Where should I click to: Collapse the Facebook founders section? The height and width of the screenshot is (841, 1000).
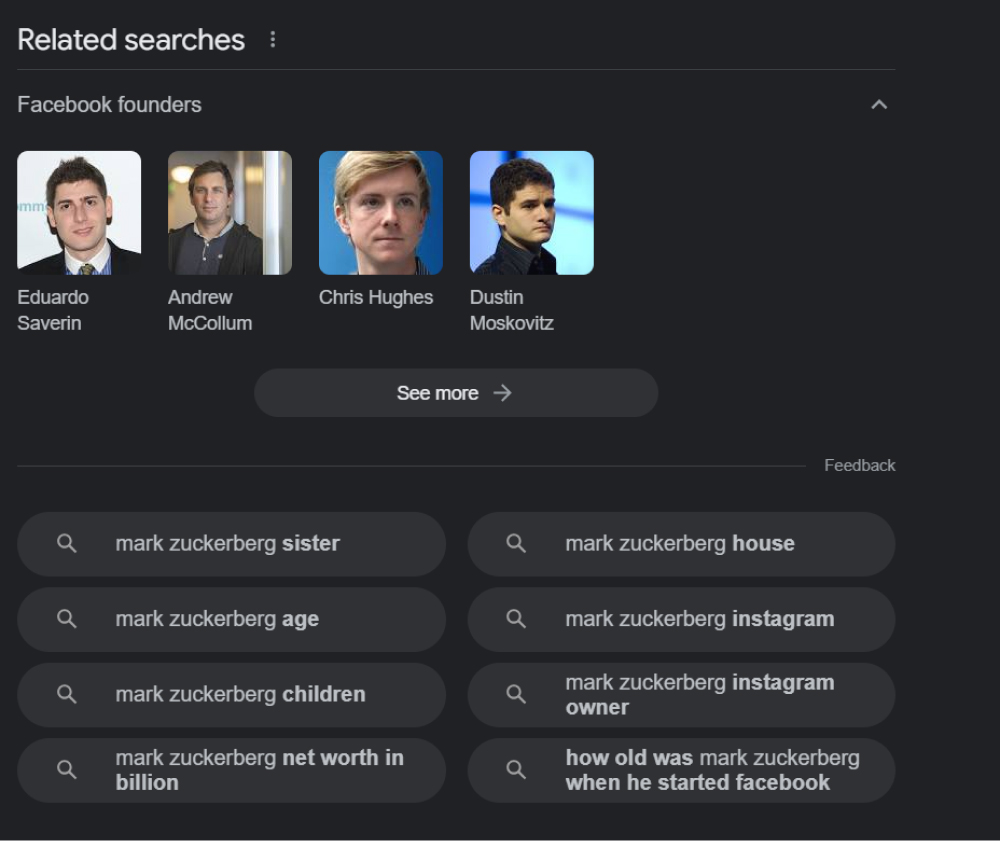tap(879, 104)
